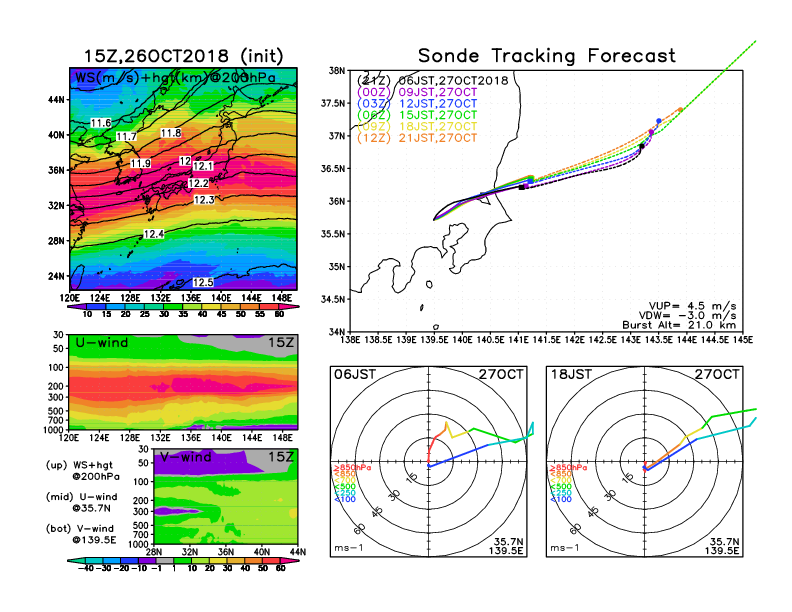Click the 11.7 height contour label
The height and width of the screenshot is (612, 792).
[x=126, y=136]
